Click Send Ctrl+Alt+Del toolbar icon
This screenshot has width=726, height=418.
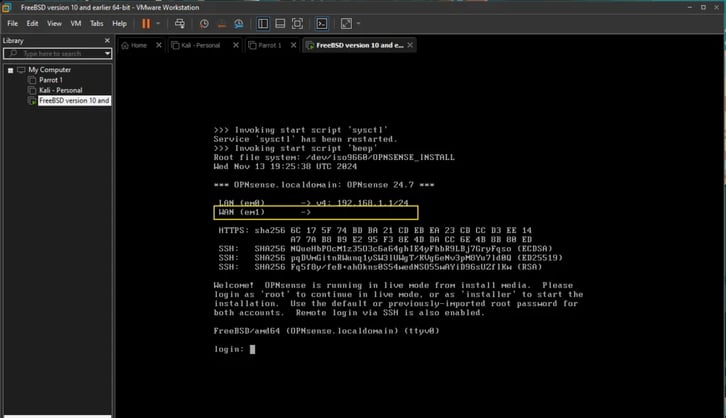[180, 24]
